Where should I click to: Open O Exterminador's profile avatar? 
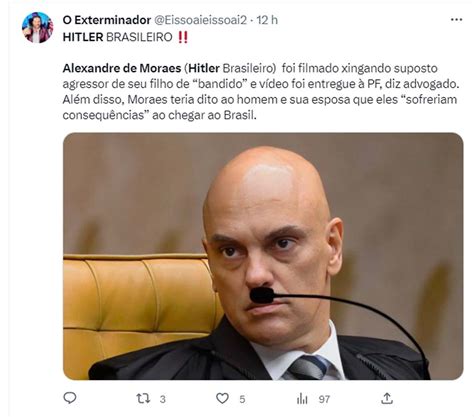tap(37, 27)
